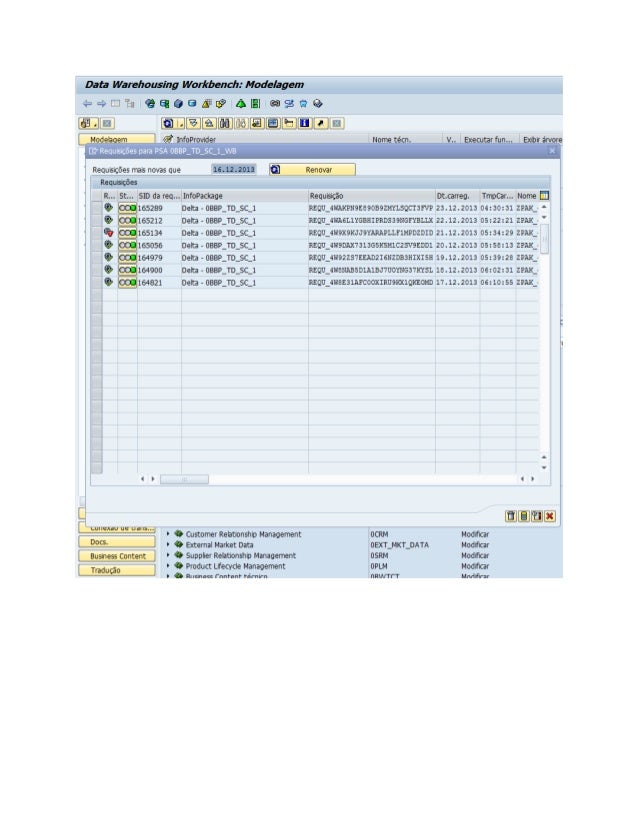This screenshot has width=638, height=826.
Task: Click the chain link icon in the top toolbar
Action: click(274, 104)
